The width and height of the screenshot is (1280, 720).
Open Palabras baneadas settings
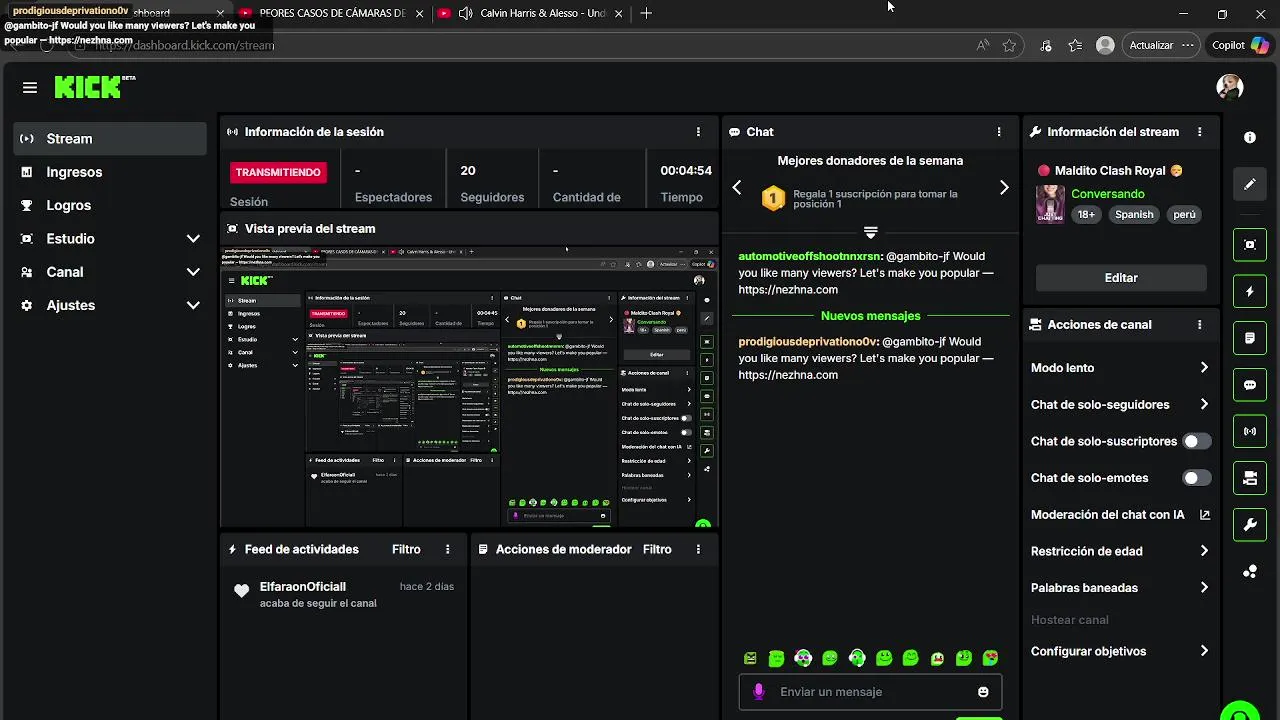pyautogui.click(x=1120, y=588)
